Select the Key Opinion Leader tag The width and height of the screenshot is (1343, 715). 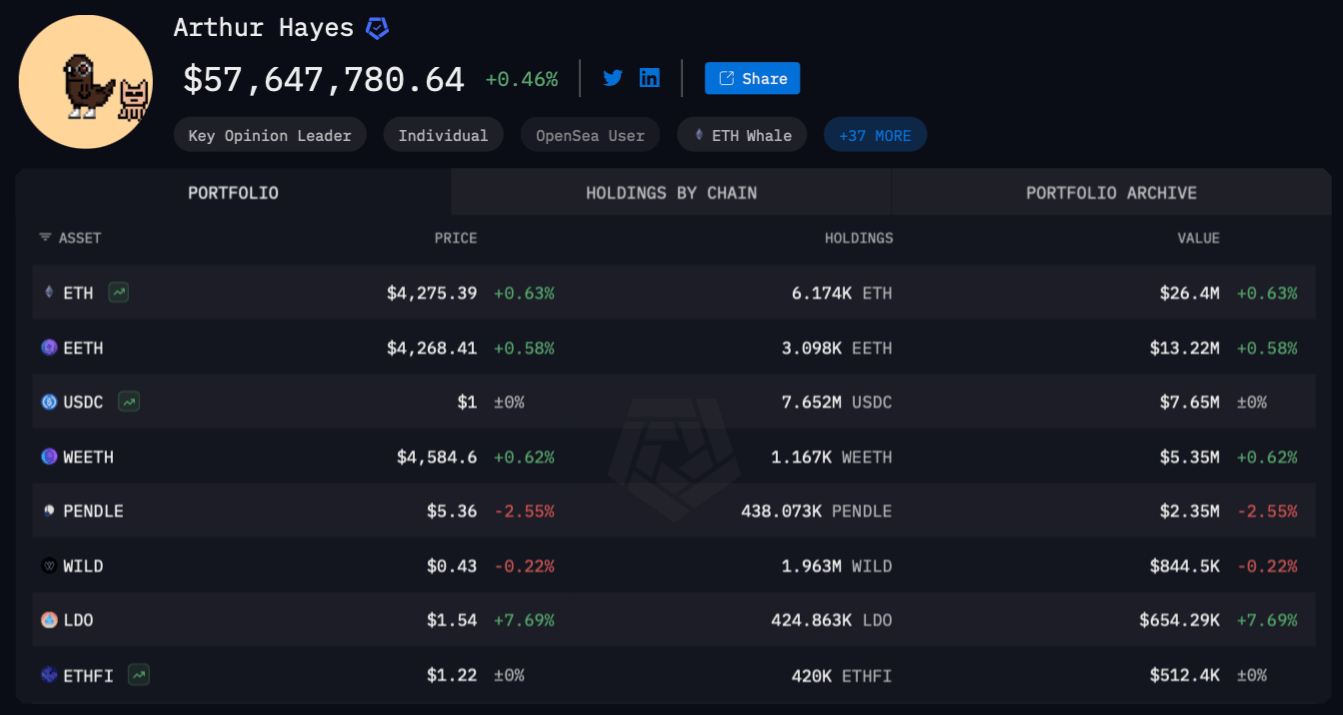[270, 135]
